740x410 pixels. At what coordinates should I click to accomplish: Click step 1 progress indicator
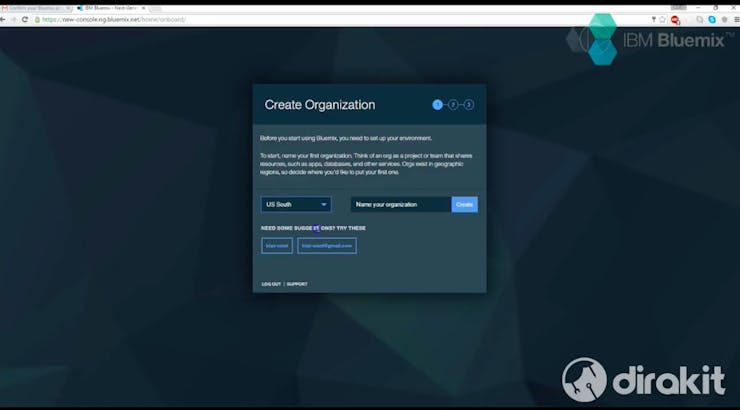click(437, 105)
